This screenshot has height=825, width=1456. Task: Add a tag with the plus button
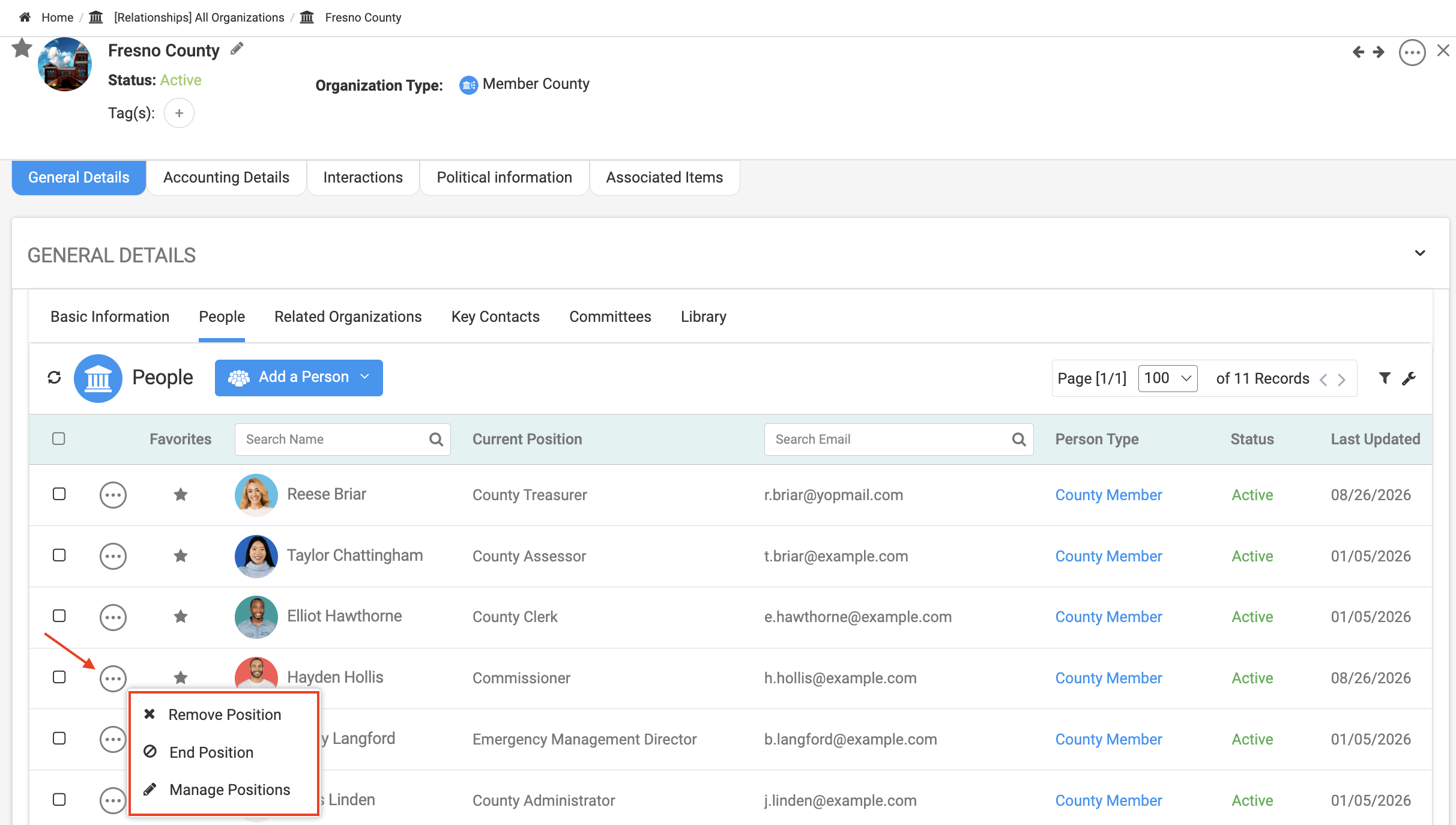[x=179, y=113]
